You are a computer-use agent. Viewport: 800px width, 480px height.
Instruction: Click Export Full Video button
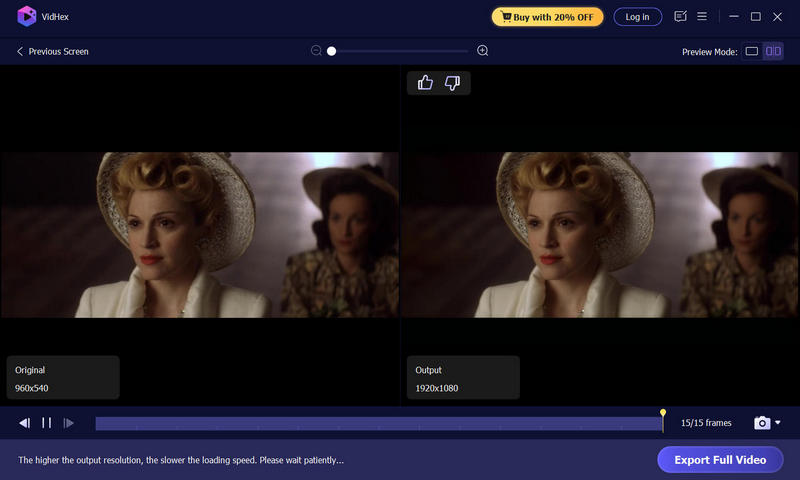(720, 460)
